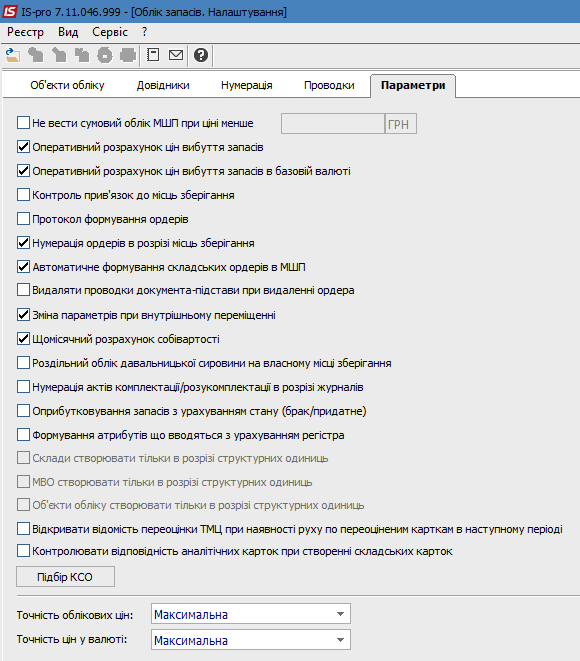The height and width of the screenshot is (661, 580).
Task: Click the greyed round disc toolbar icon
Action: (105, 55)
